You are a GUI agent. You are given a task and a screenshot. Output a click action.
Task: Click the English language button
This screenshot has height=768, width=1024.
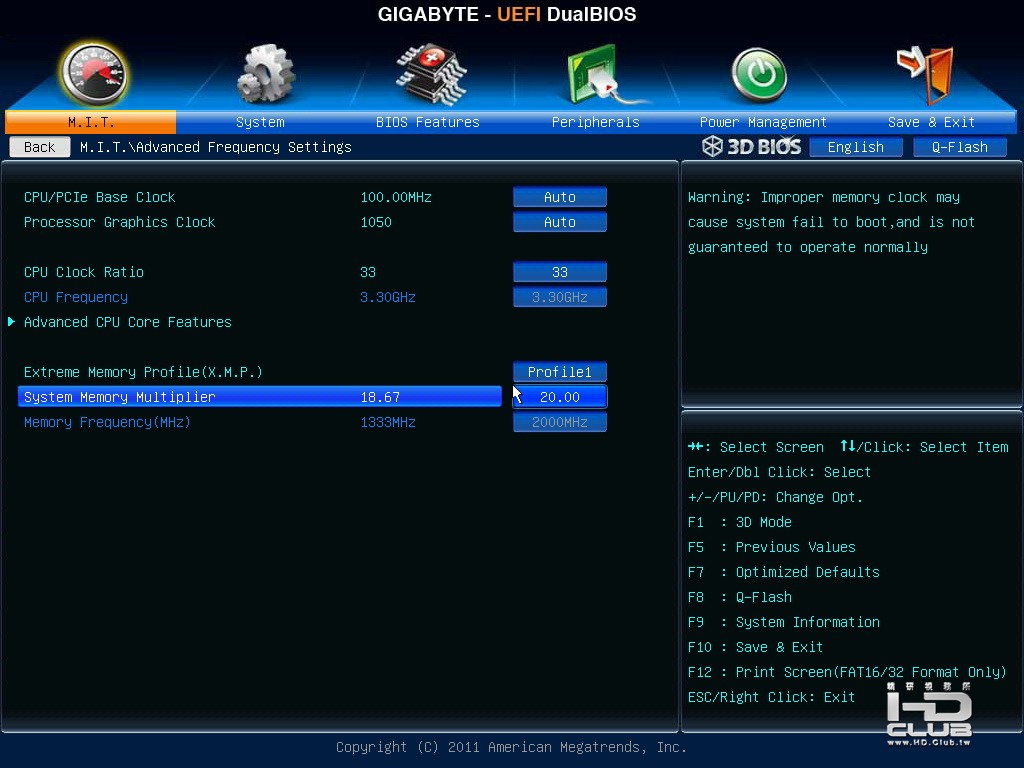856,147
